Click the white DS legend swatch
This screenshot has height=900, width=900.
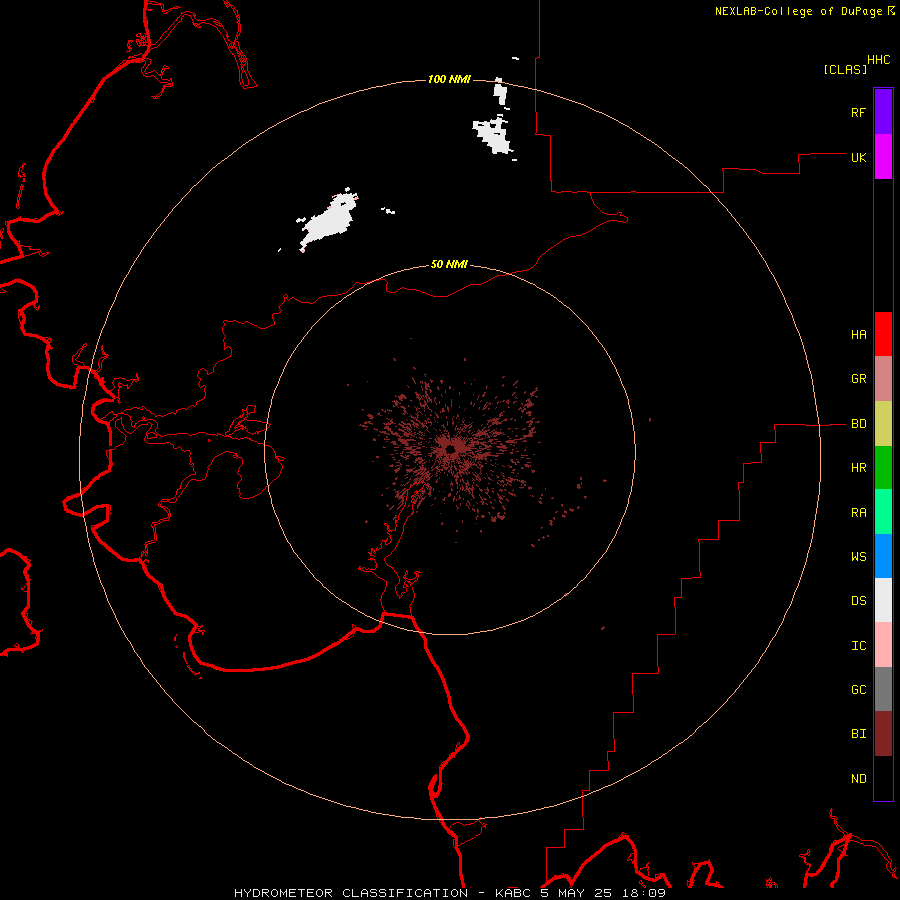[883, 600]
